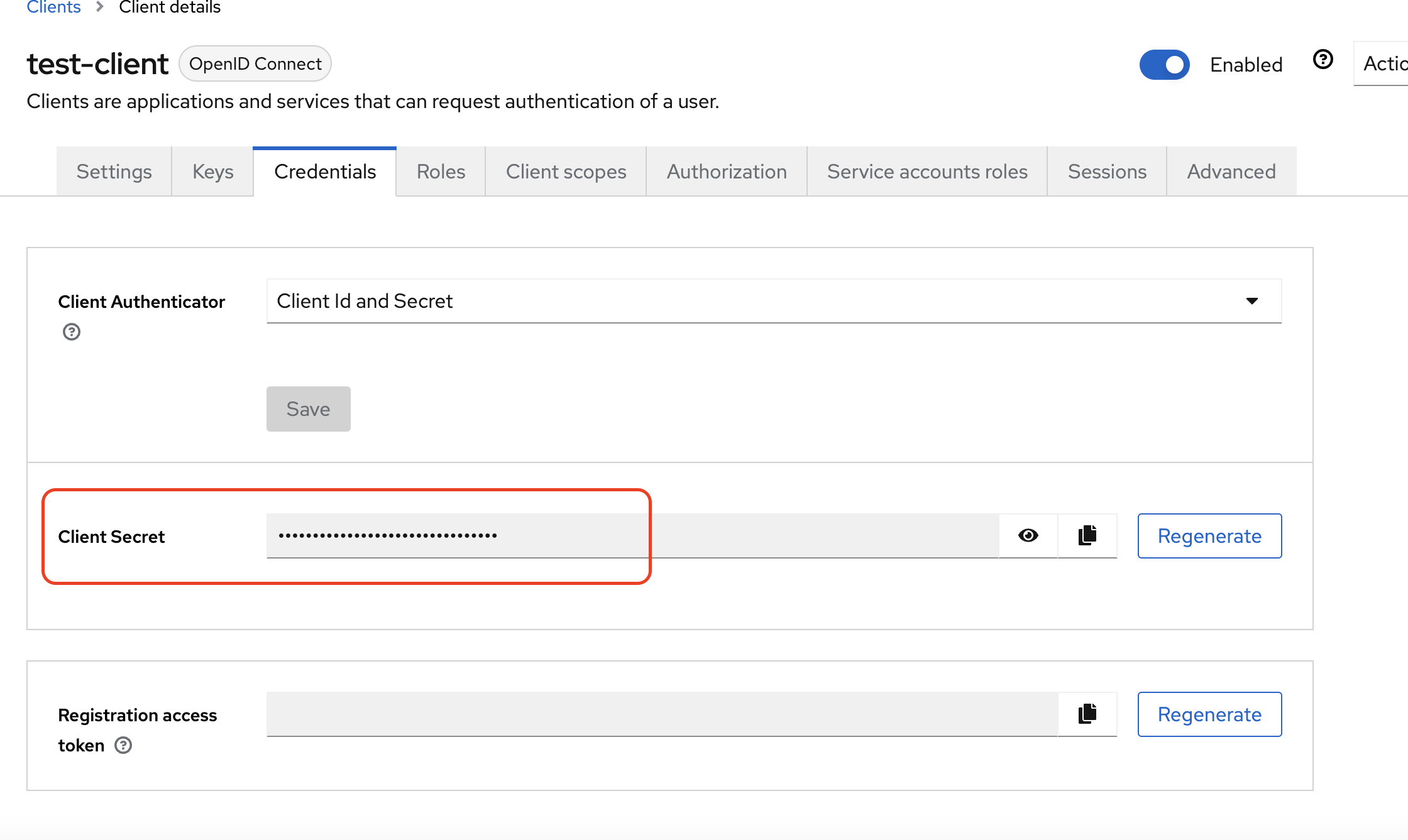Open the Client Authenticator dropdown
1408x840 pixels.
[773, 301]
